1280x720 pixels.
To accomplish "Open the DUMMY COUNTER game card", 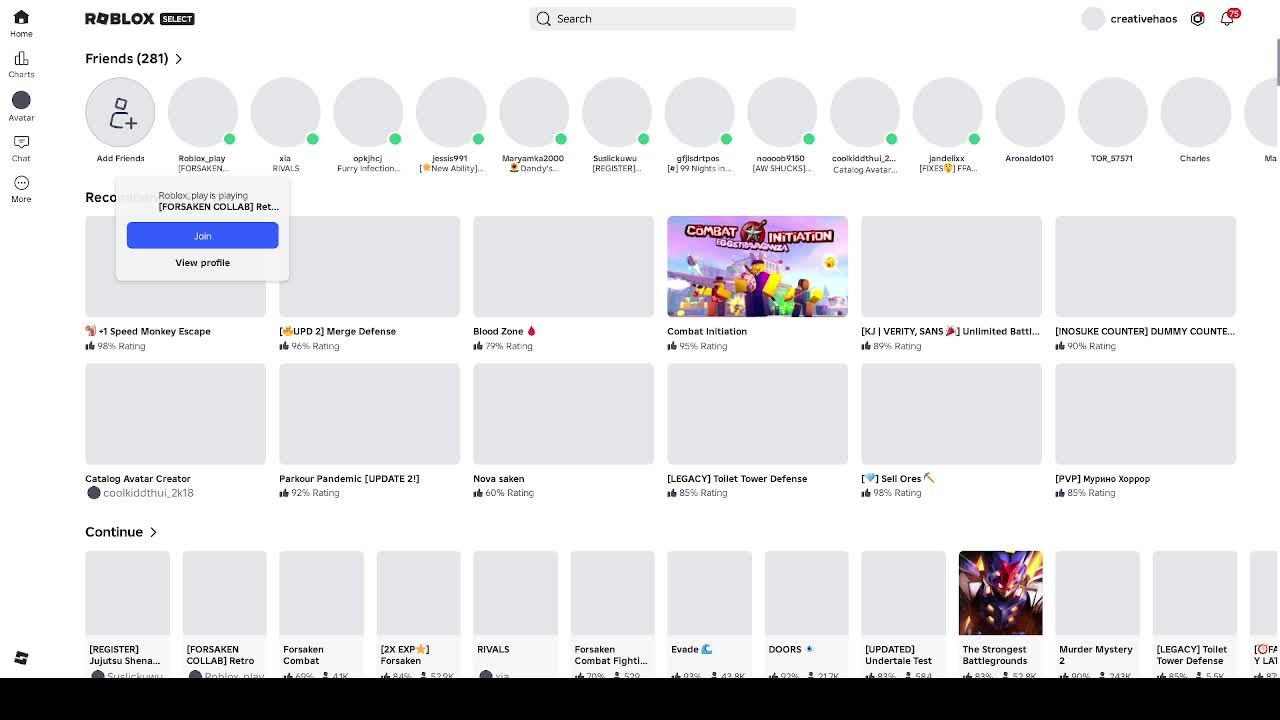I will pos(1145,283).
